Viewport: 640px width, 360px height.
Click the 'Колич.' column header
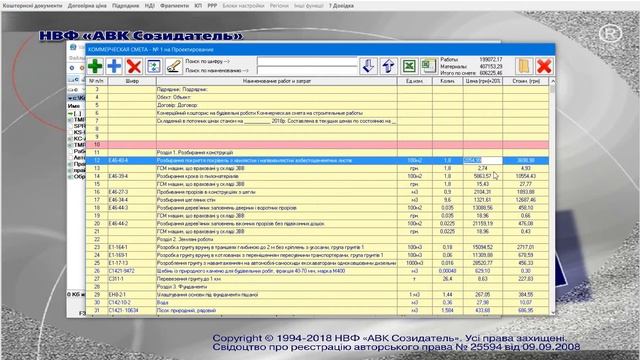point(447,81)
